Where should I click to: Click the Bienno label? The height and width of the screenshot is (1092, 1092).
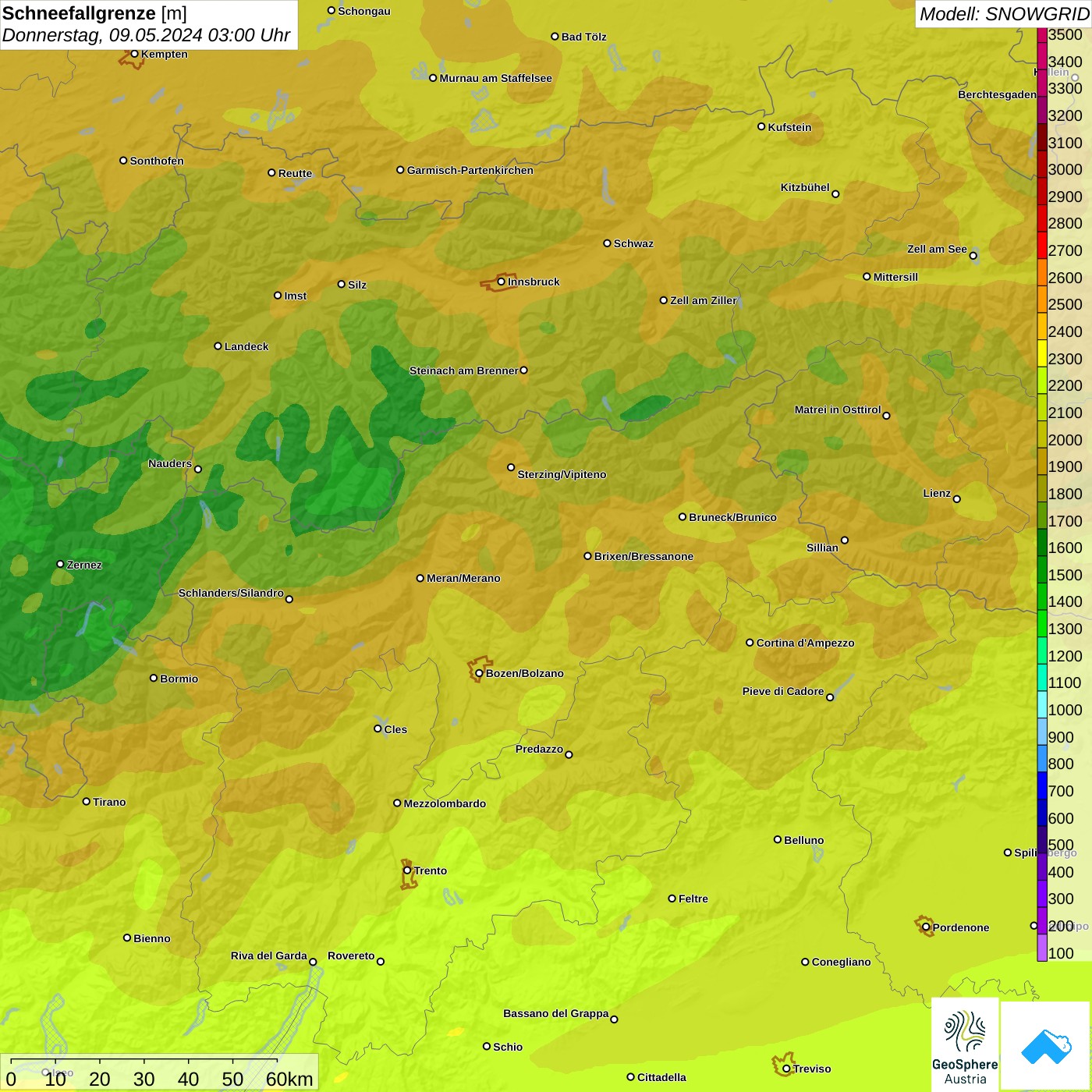[x=151, y=938]
